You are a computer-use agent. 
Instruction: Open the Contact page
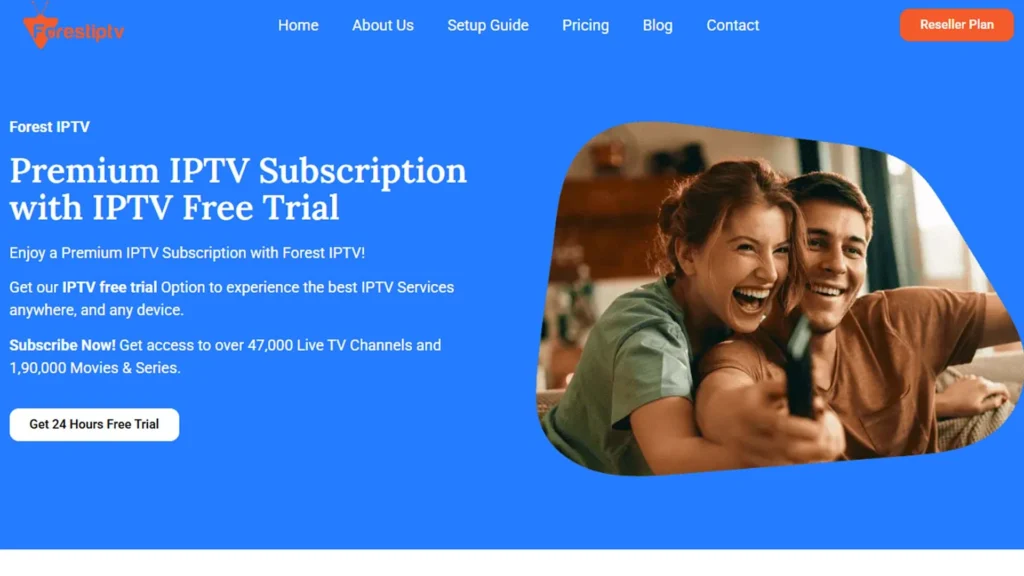(x=733, y=25)
